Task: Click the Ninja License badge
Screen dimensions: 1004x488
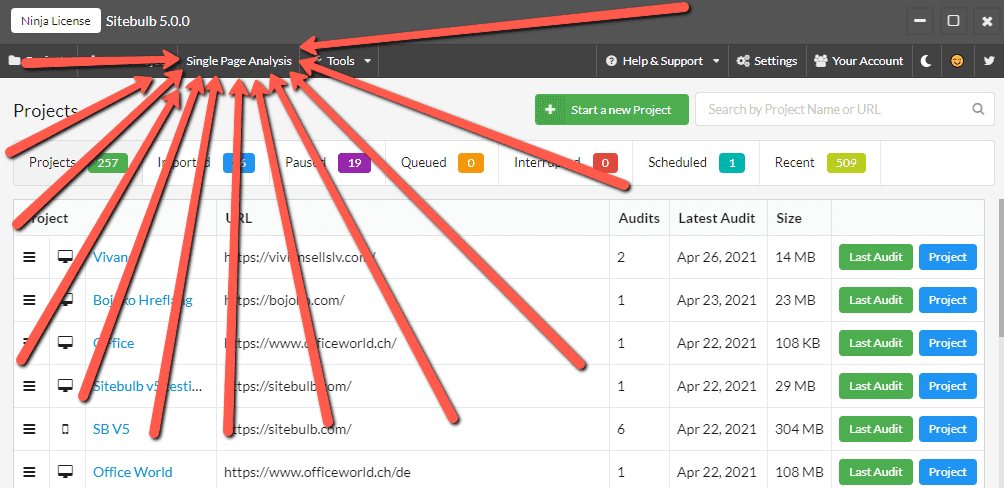Action: coord(56,21)
